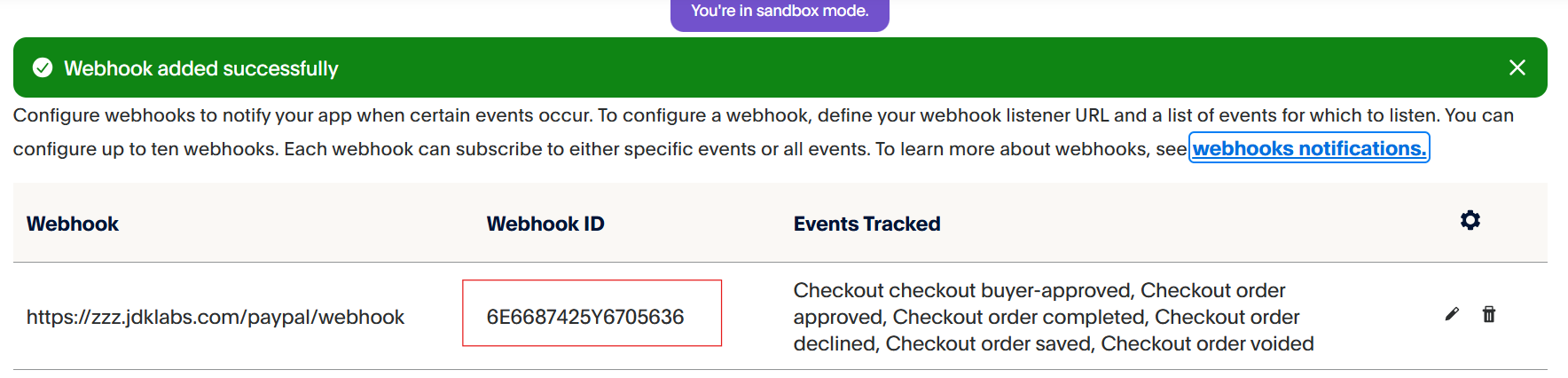
Task: Click the jdklabs.com webhook URL
Action: click(x=216, y=317)
